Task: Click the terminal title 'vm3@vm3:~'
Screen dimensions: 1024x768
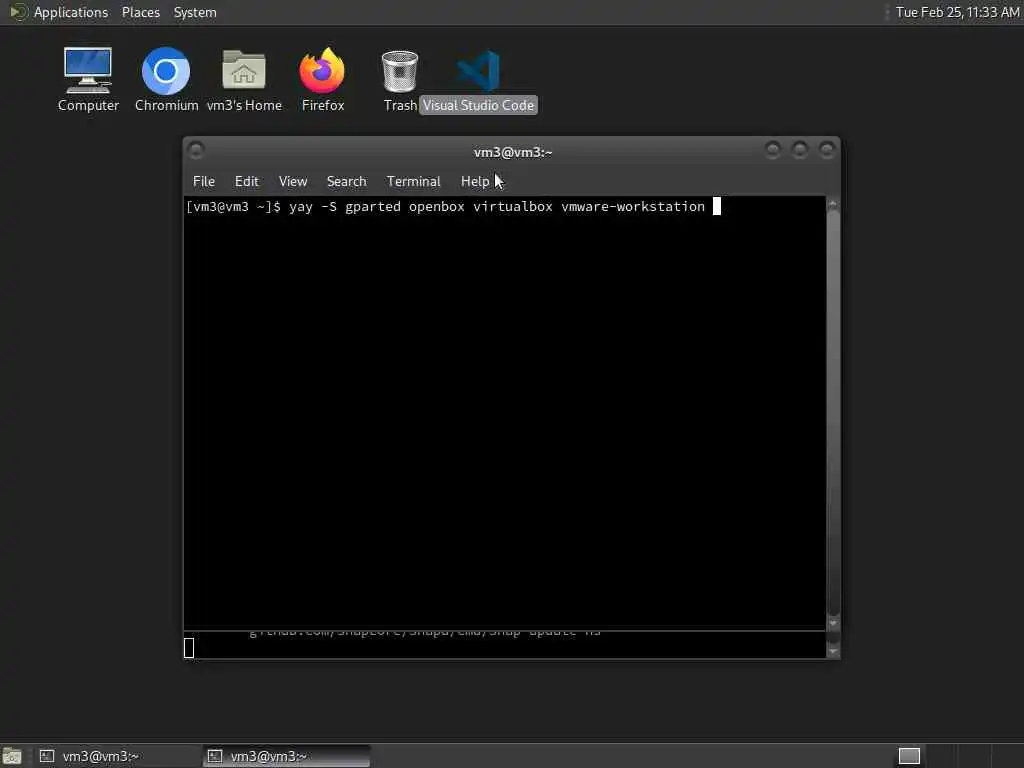Action: pos(513,152)
